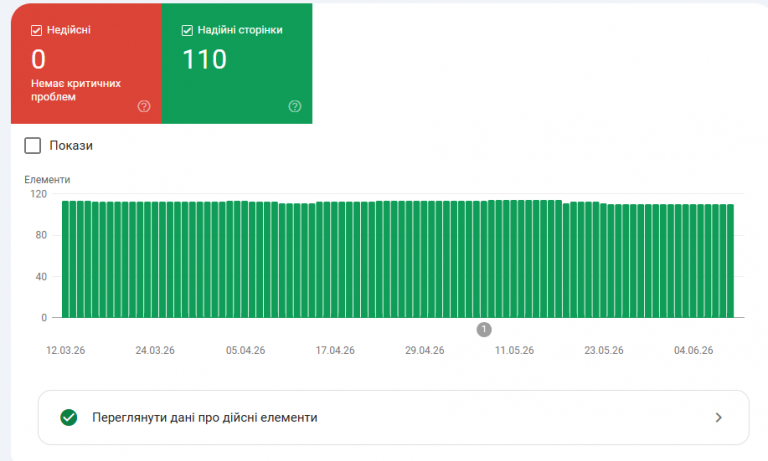Click the 04.06.26 date label
This screenshot has height=461, width=768.
[694, 350]
